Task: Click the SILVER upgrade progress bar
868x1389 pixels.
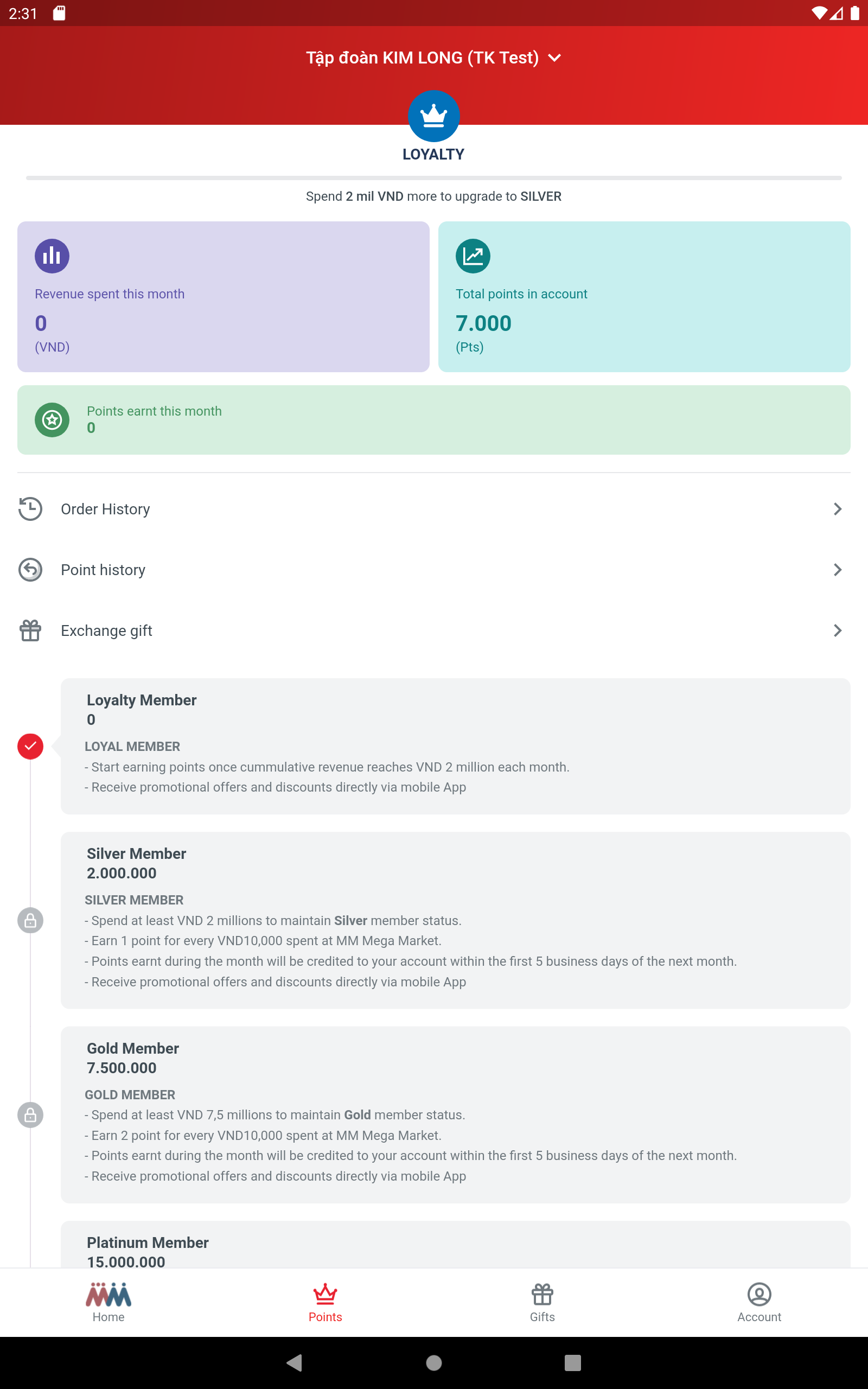Action: (x=433, y=178)
